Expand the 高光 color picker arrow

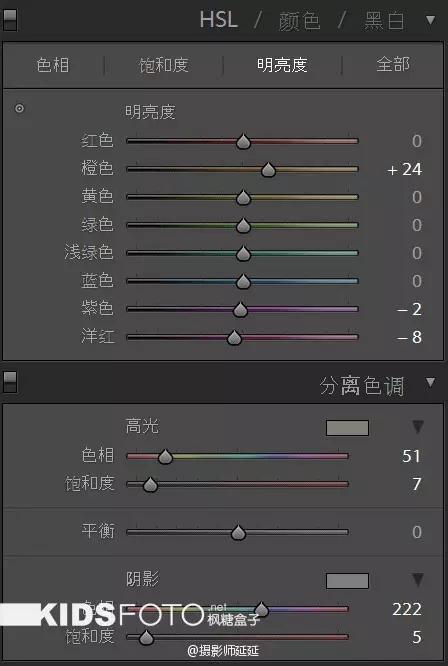tap(418, 427)
